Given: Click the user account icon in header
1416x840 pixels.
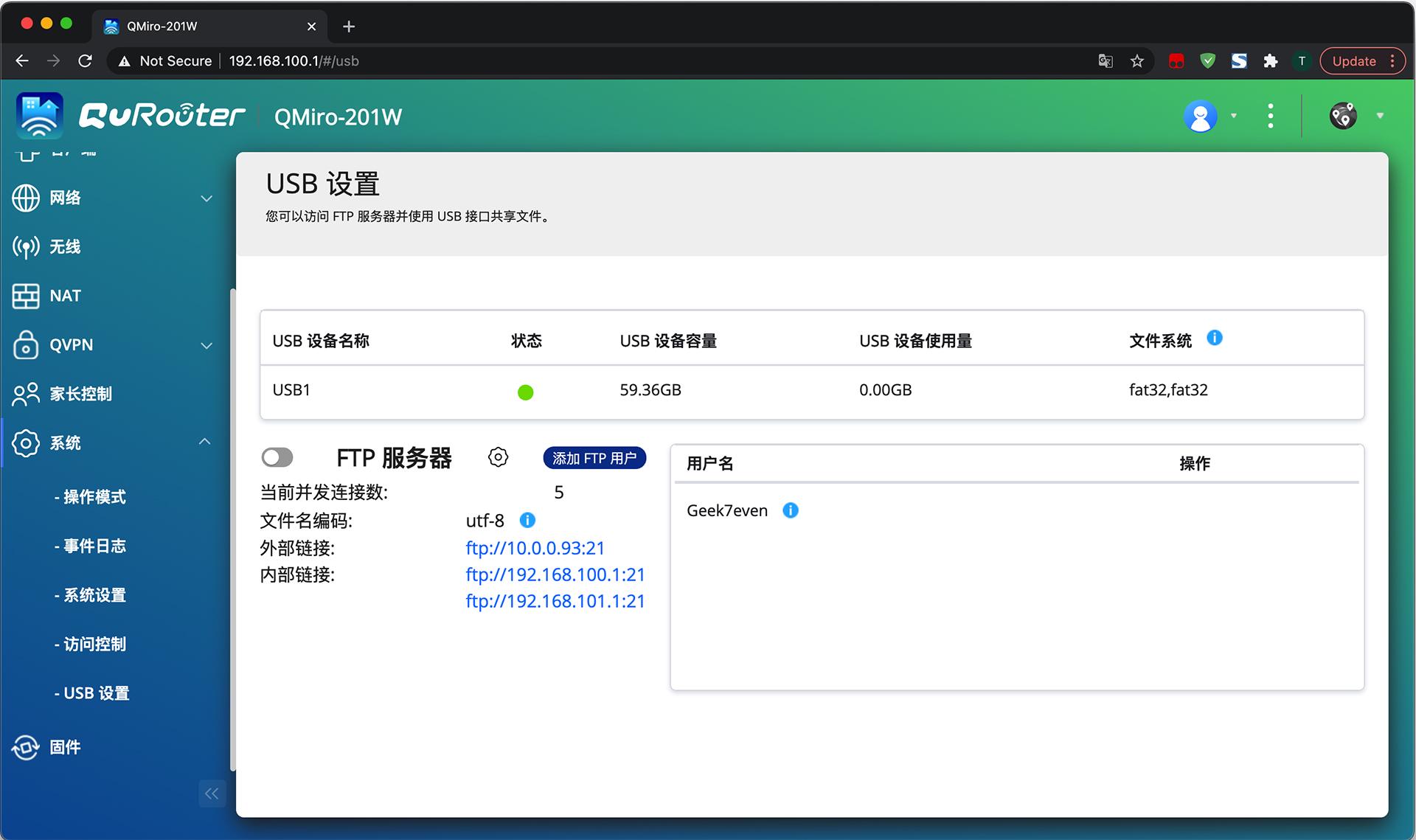Looking at the screenshot, I should (x=1201, y=116).
